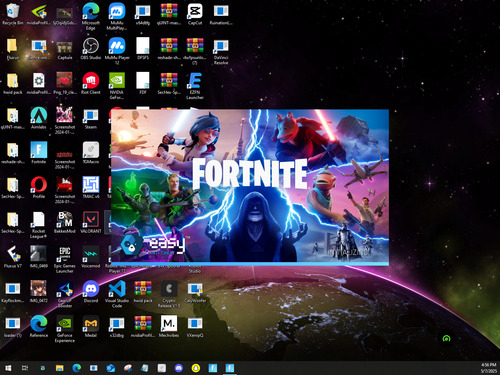Viewport: 500px width, 375px height.
Task: Open the Capture image file
Action: 65,50
